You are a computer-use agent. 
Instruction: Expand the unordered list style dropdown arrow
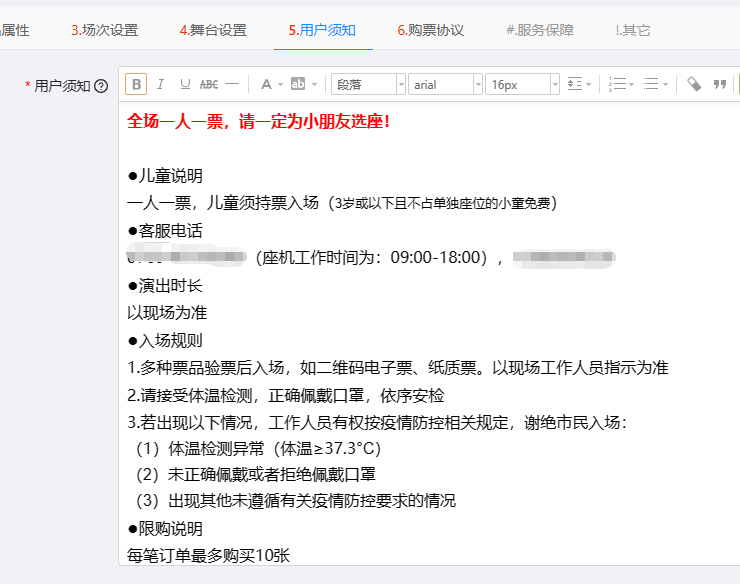665,85
